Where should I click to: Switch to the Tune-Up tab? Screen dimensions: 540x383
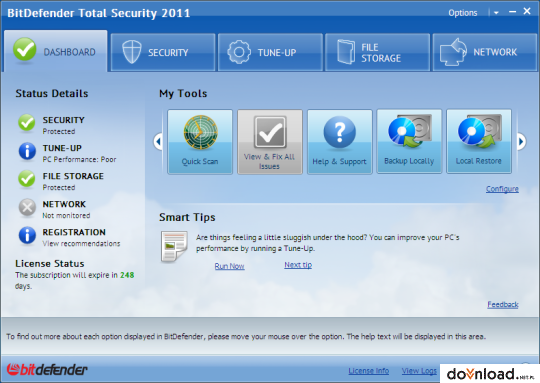tap(270, 52)
